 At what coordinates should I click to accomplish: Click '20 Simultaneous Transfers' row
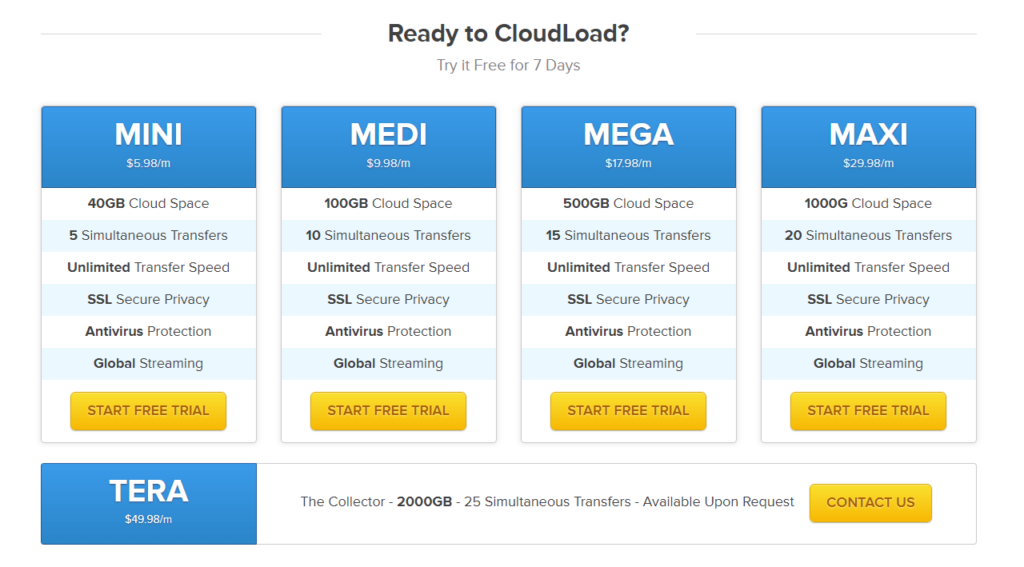(x=868, y=236)
